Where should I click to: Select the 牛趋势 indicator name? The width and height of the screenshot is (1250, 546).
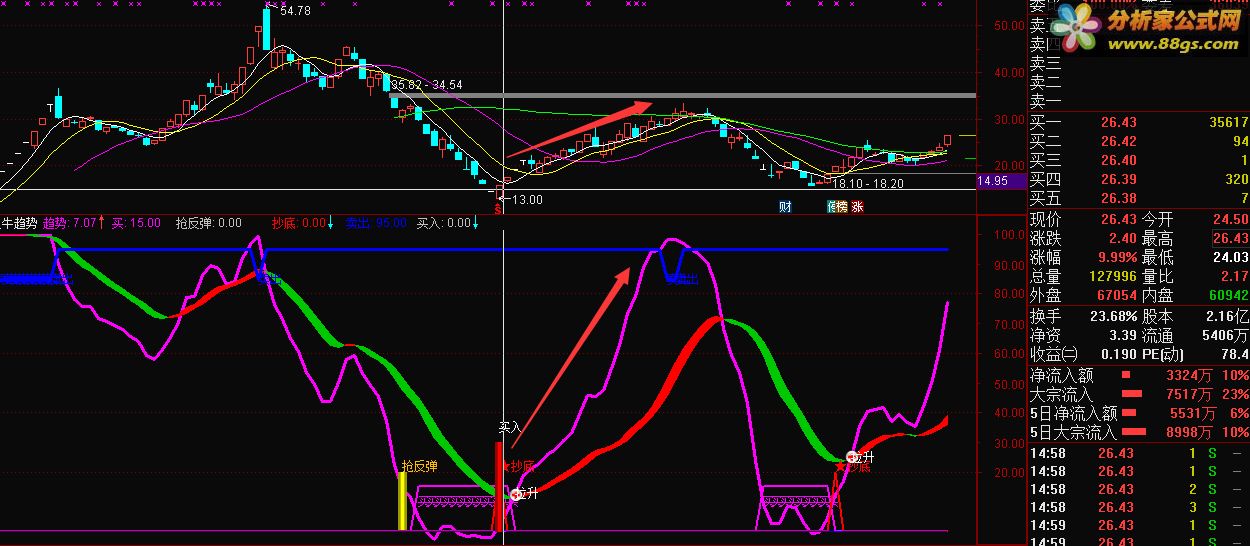point(19,223)
